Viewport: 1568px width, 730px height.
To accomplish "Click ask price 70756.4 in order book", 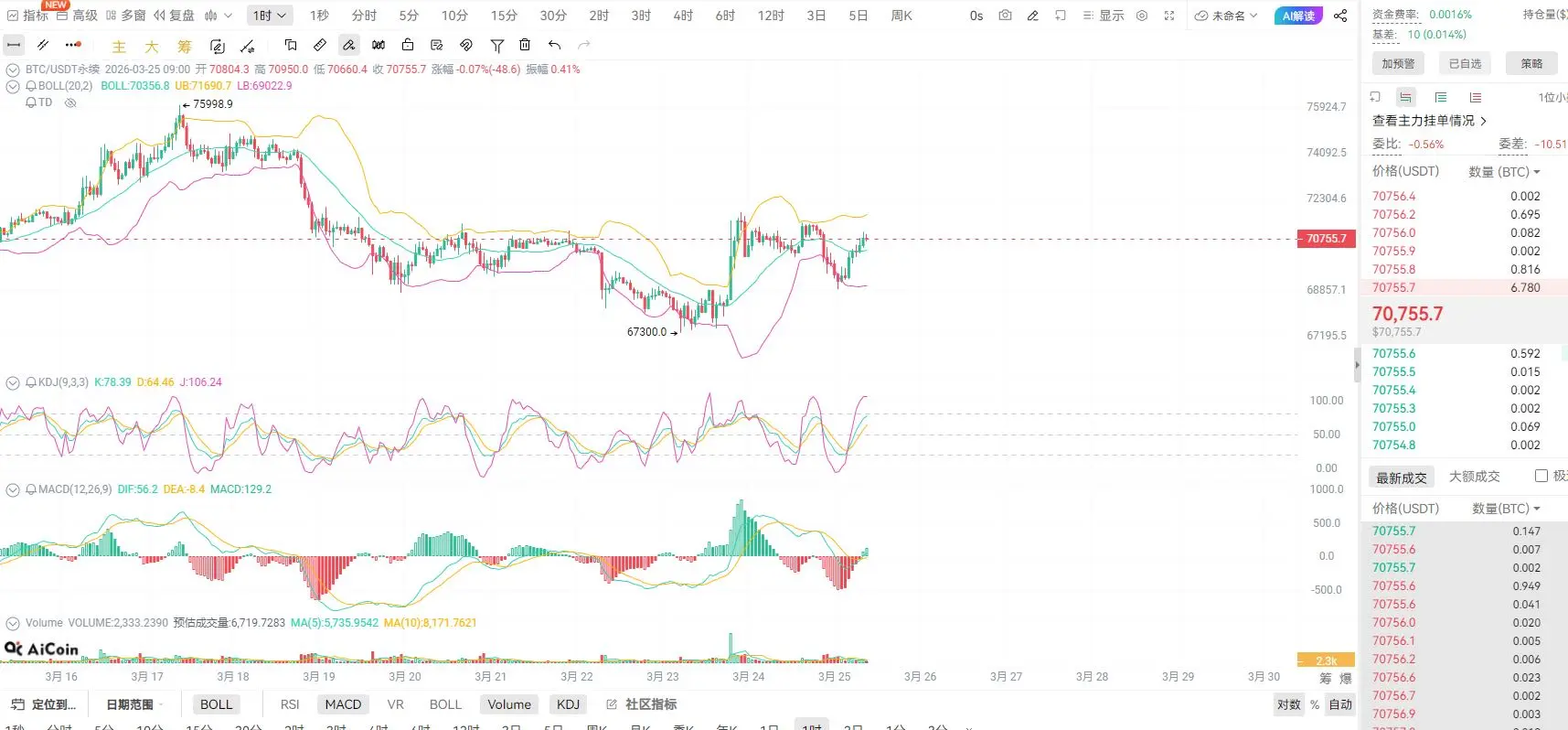I will click(1393, 197).
